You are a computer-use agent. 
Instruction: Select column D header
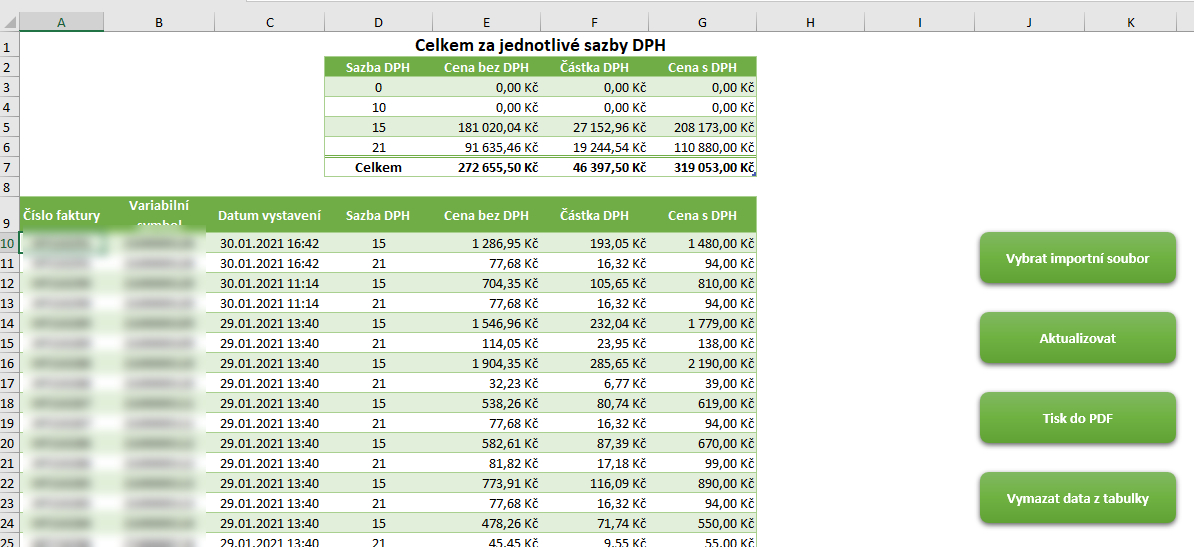point(378,23)
